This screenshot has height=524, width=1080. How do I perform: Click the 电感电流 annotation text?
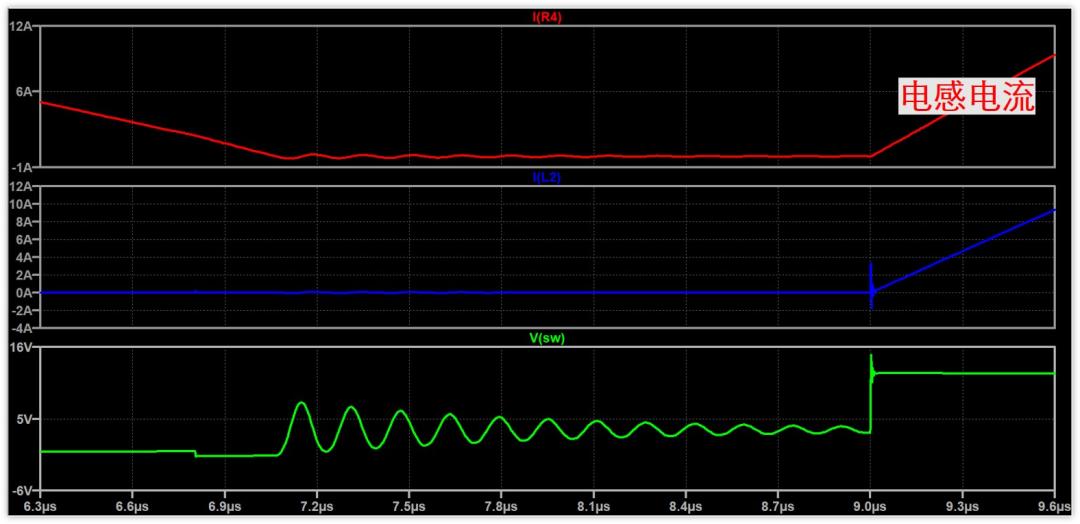[968, 96]
